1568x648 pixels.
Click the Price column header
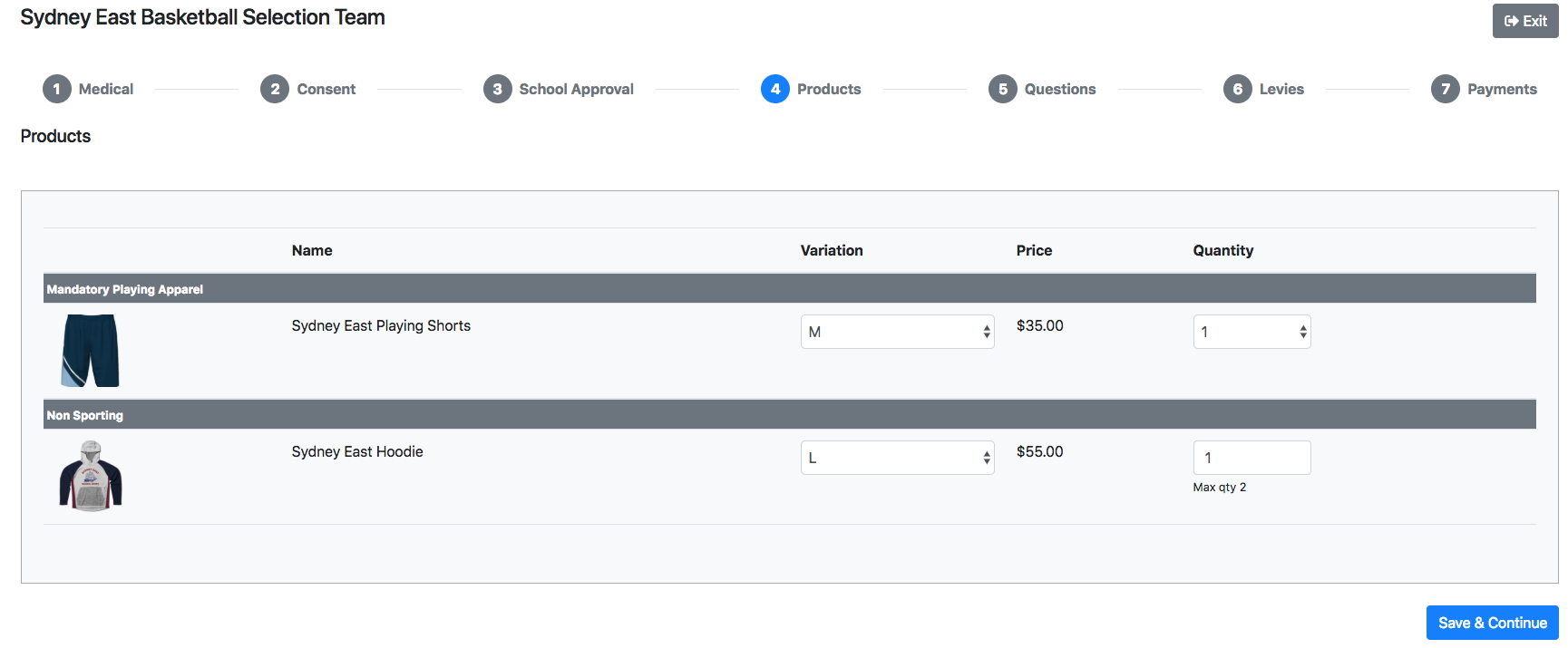1035,250
